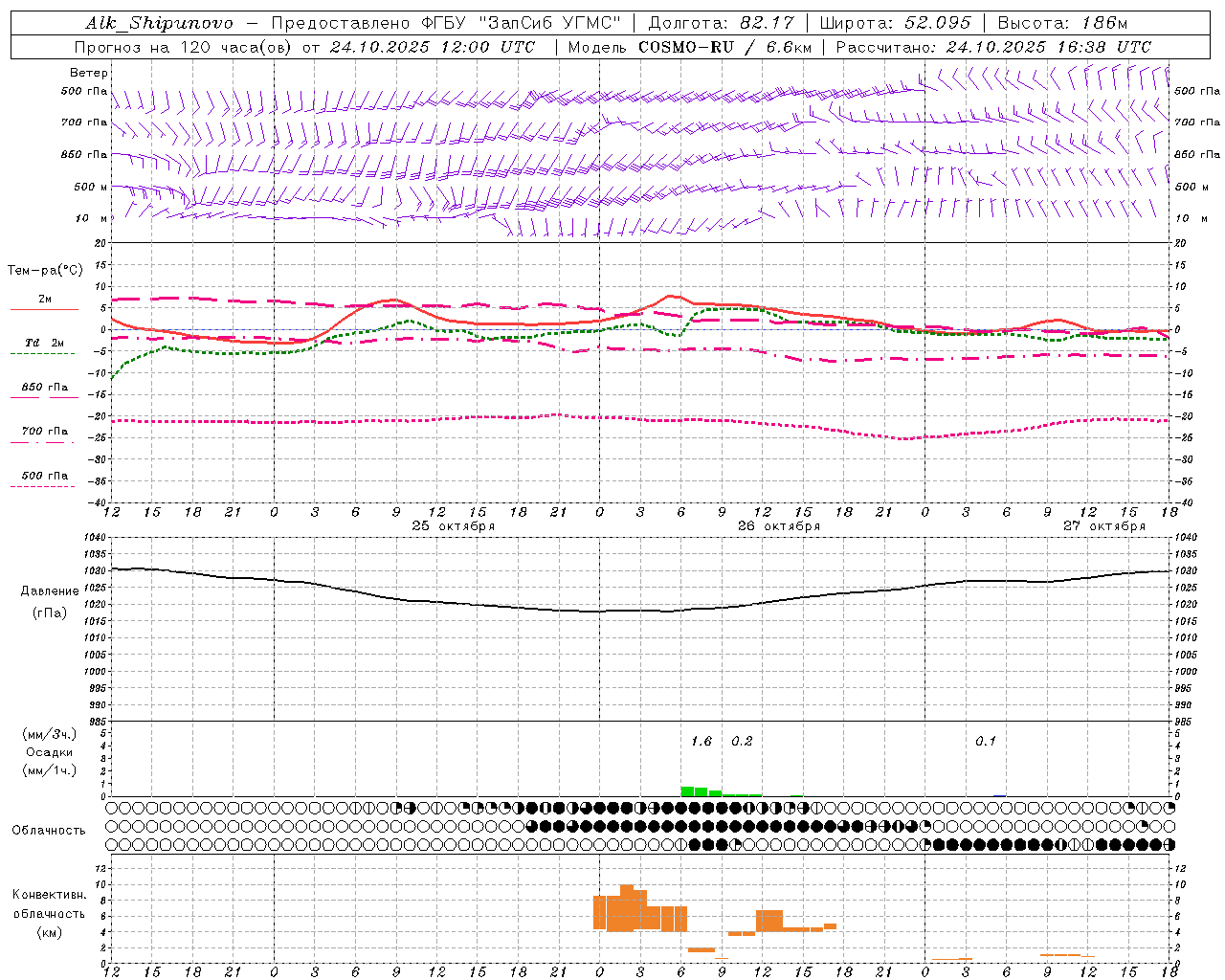Click the Тем-ра(°C) axis label
Screen dimensions: 1225x980
coord(45,271)
